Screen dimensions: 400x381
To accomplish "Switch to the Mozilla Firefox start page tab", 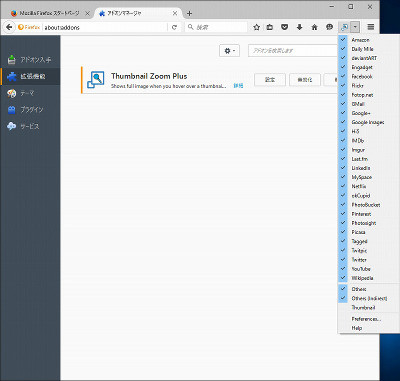I will [50, 13].
